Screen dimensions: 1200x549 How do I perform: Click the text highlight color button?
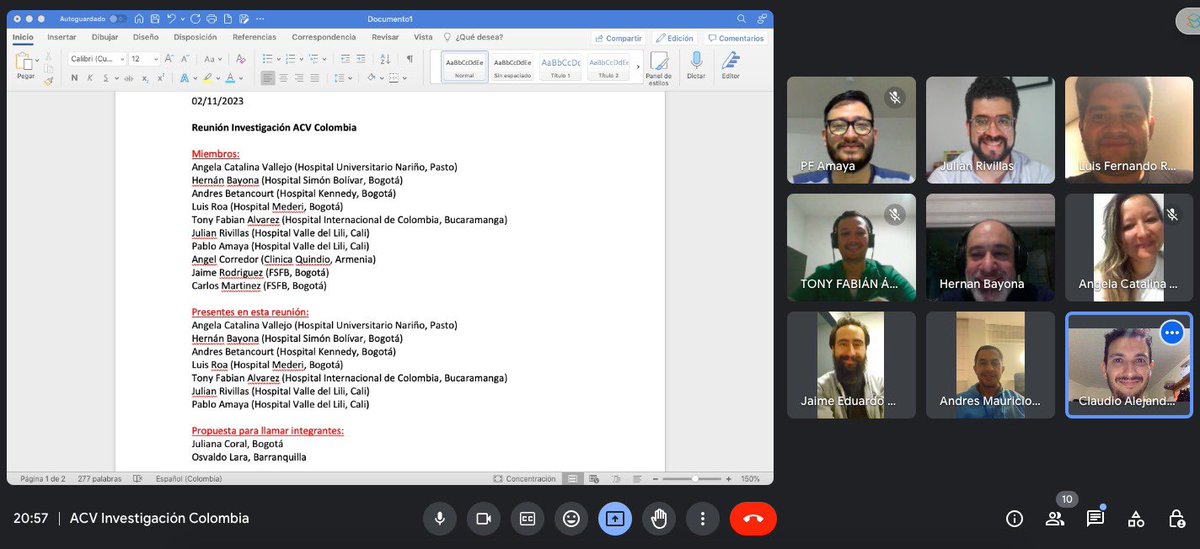pyautogui.click(x=207, y=78)
